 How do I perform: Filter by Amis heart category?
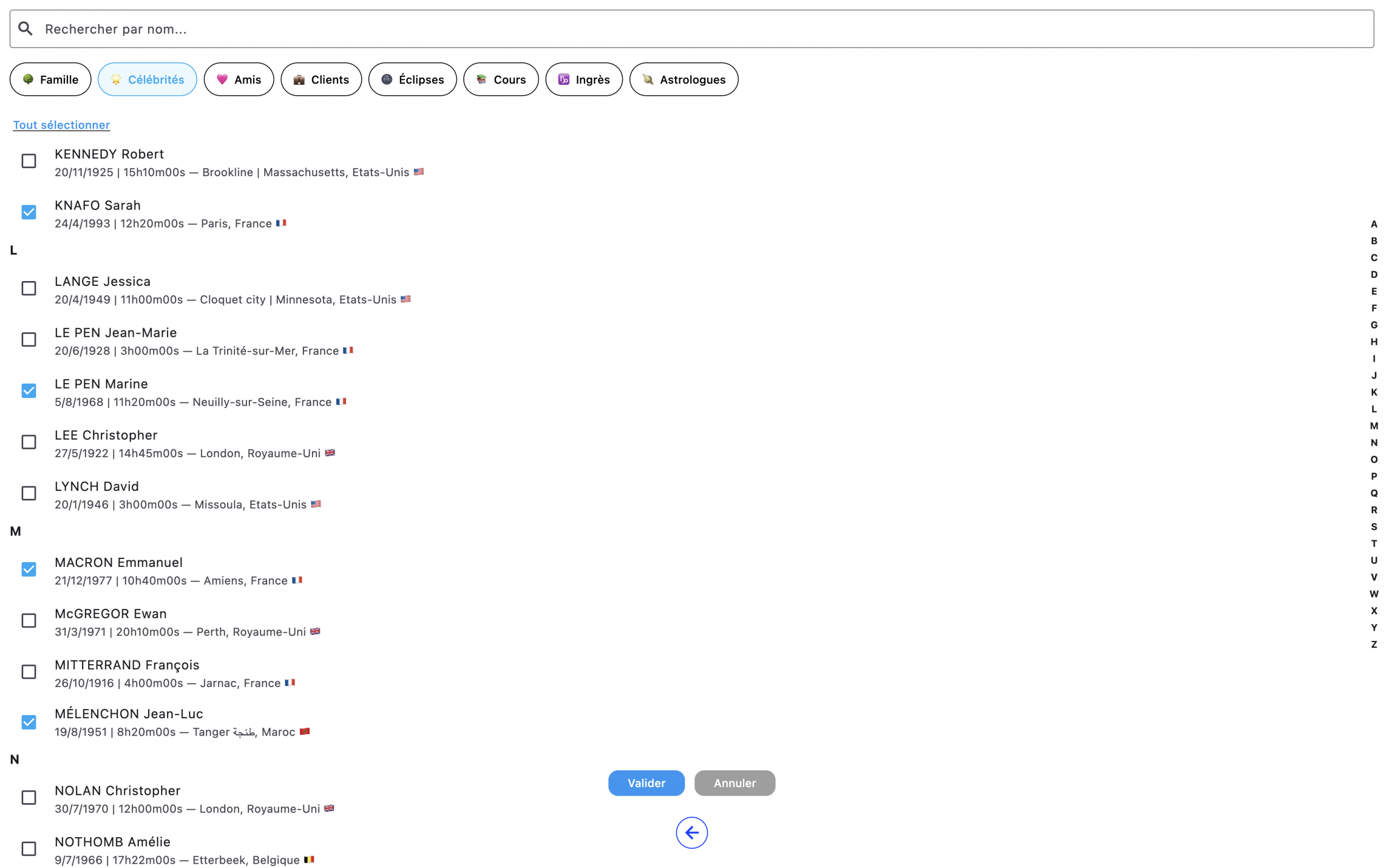(239, 79)
